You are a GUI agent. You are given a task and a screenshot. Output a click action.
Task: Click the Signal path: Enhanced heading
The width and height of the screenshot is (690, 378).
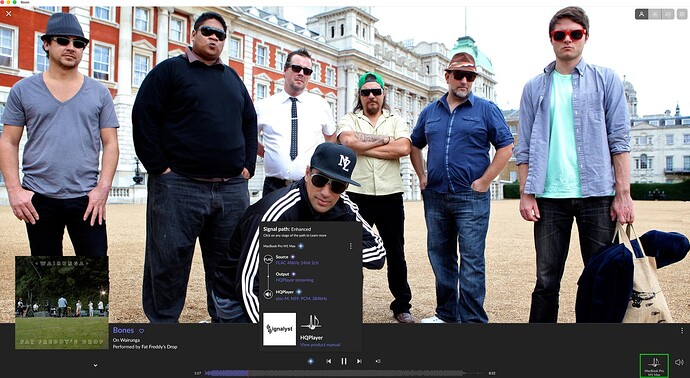pos(287,229)
